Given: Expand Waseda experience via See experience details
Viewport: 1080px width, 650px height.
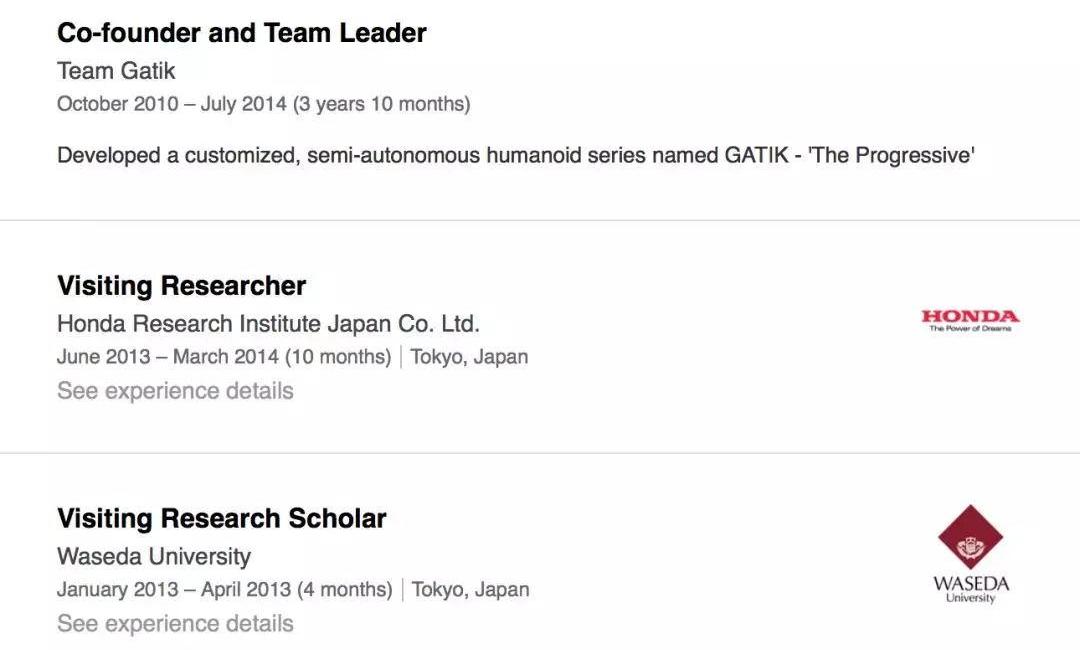Looking at the screenshot, I should point(175,624).
